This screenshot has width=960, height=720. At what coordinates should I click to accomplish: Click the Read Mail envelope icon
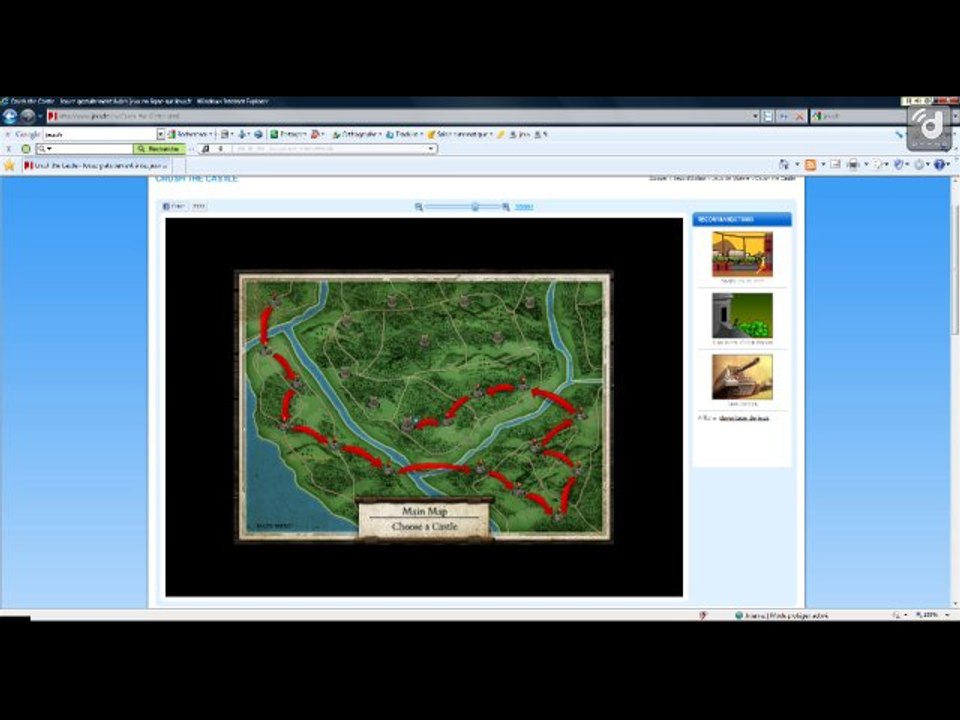click(x=835, y=165)
